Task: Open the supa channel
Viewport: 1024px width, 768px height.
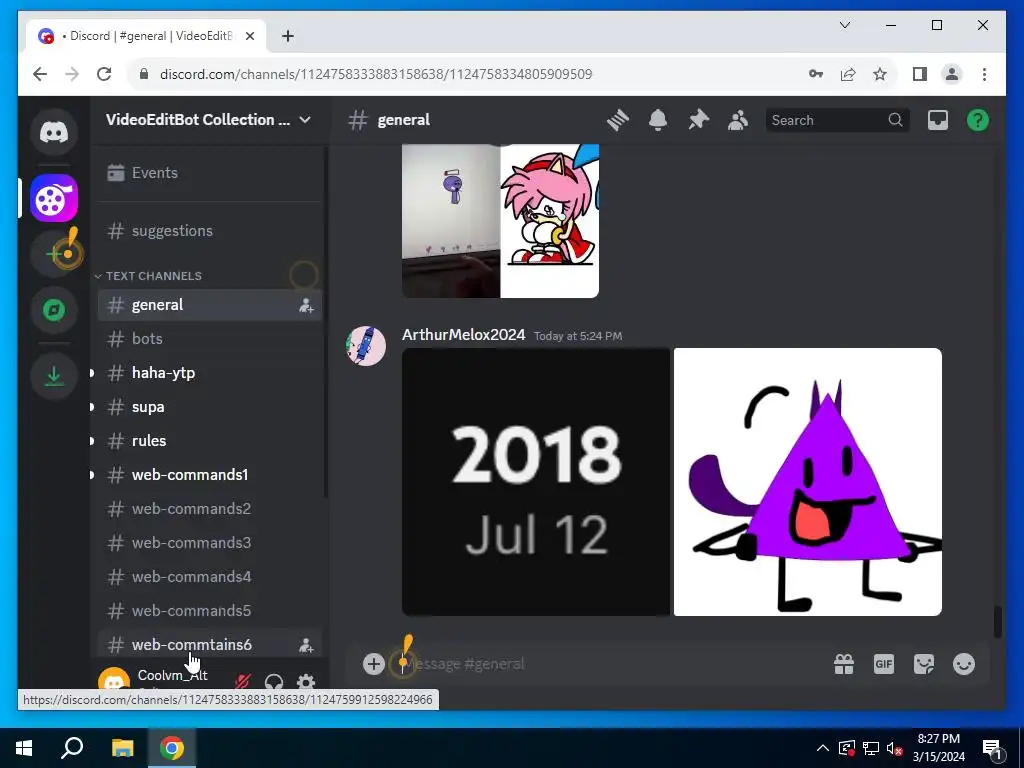Action: [x=209, y=407]
